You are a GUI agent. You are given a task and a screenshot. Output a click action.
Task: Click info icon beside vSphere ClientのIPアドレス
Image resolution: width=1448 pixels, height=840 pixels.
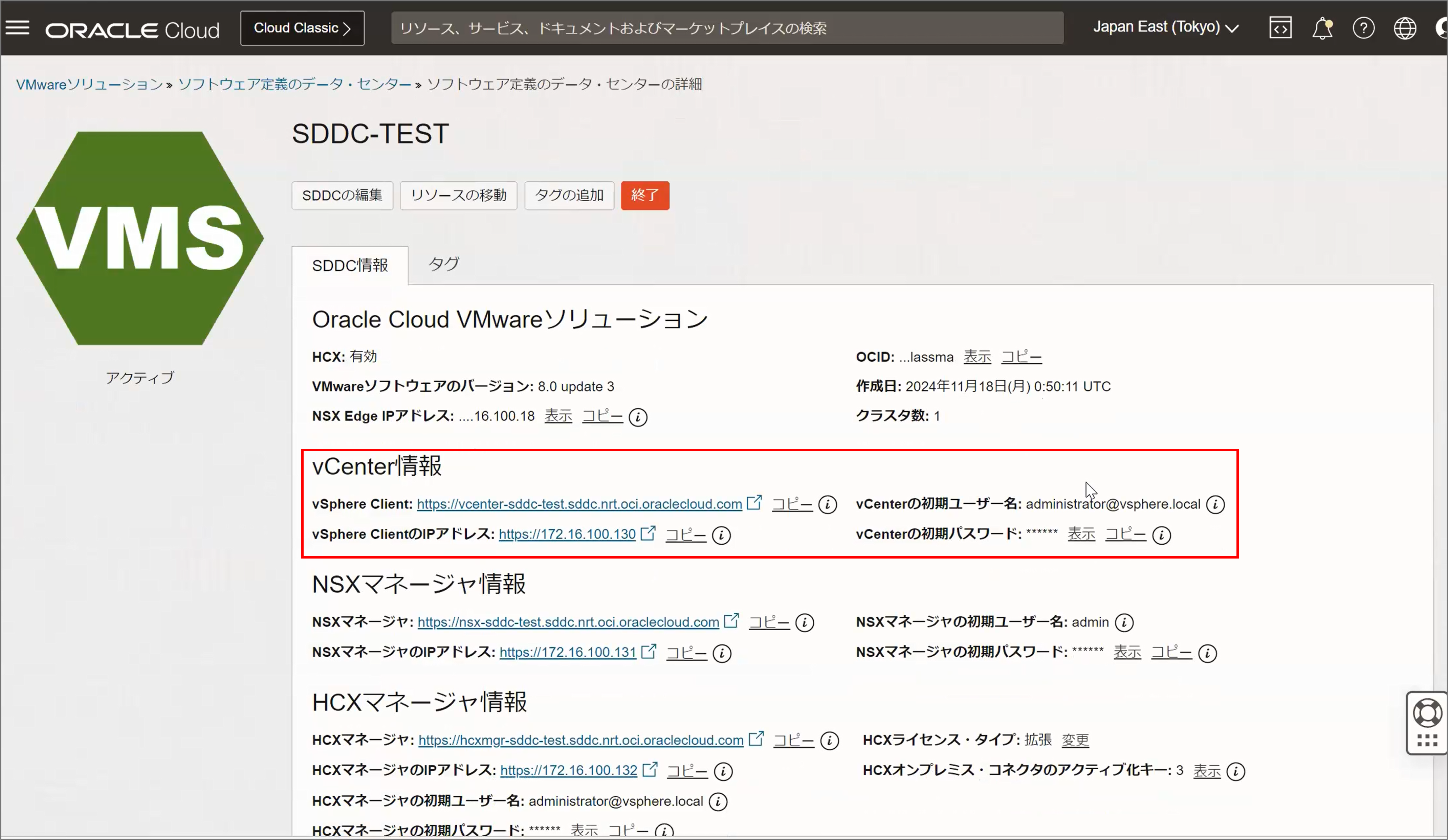point(721,536)
